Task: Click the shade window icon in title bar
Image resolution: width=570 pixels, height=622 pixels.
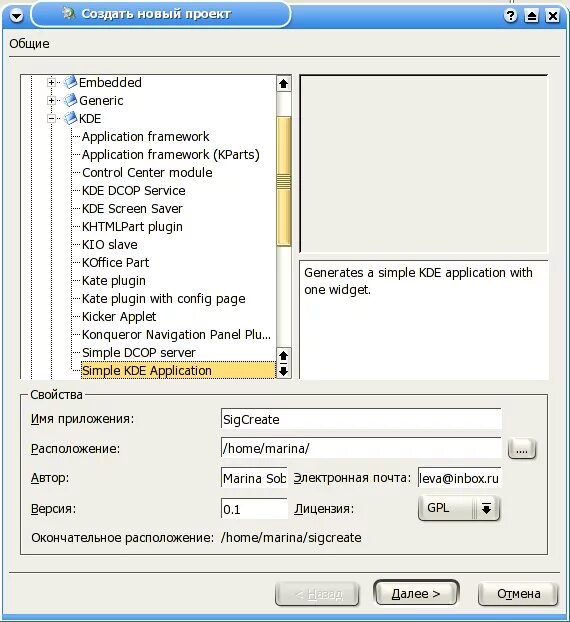Action: click(x=532, y=16)
